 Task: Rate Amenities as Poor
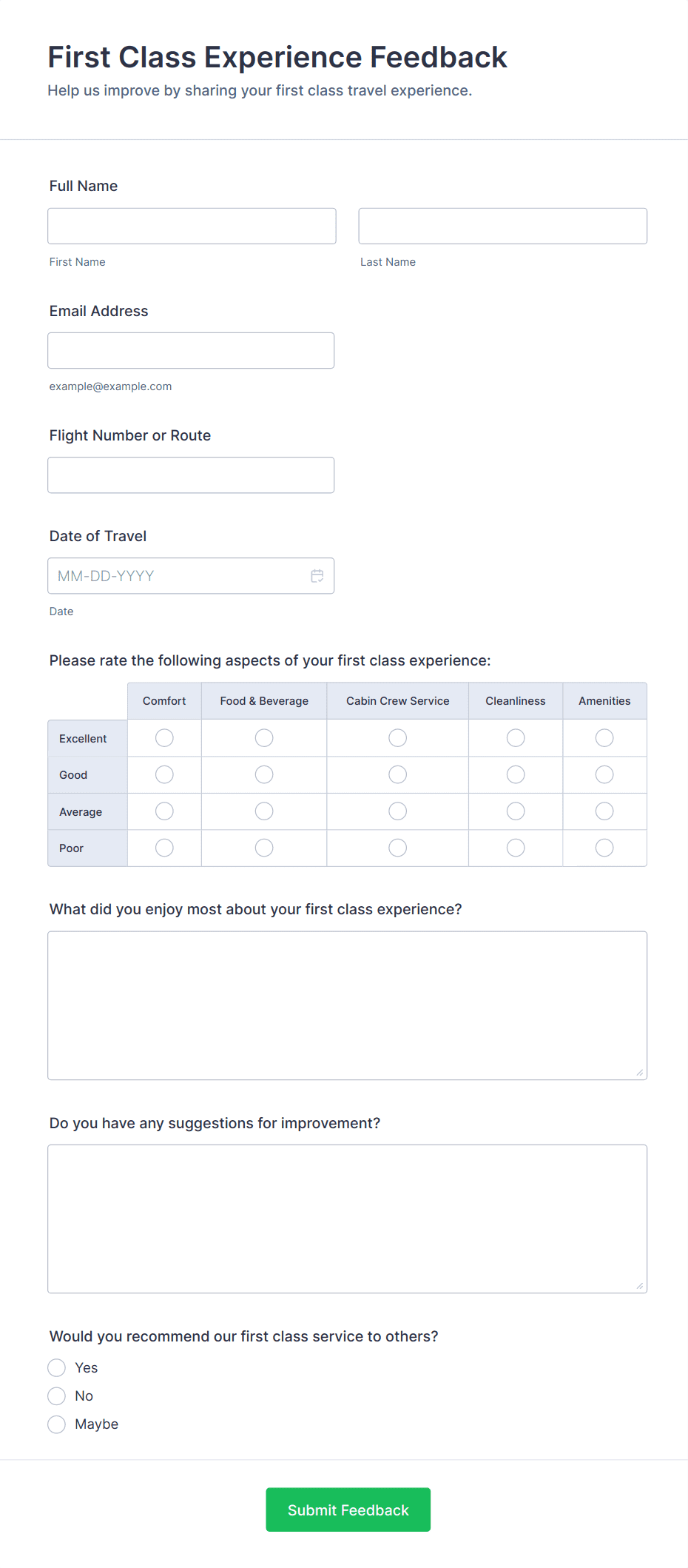pyautogui.click(x=604, y=848)
